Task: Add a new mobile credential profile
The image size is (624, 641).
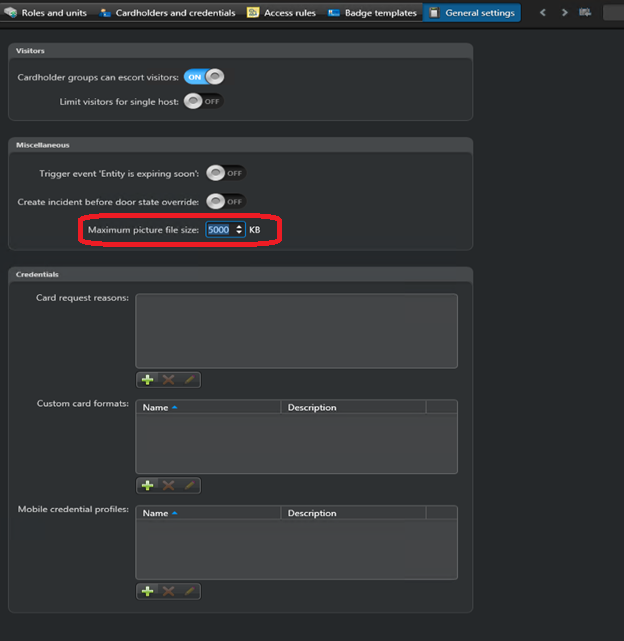Action: [147, 591]
